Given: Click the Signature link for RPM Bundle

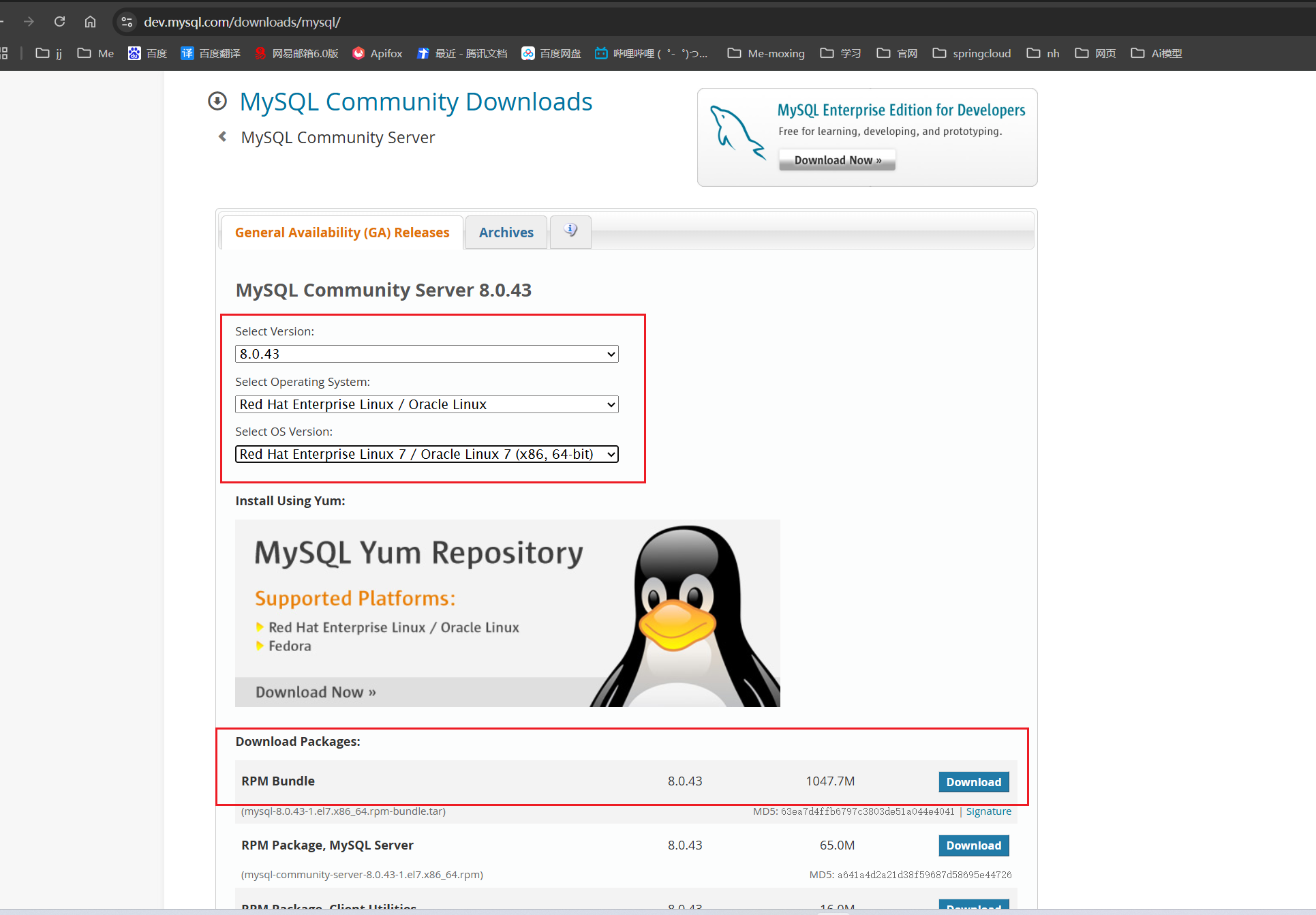Looking at the screenshot, I should pyautogui.click(x=988, y=811).
